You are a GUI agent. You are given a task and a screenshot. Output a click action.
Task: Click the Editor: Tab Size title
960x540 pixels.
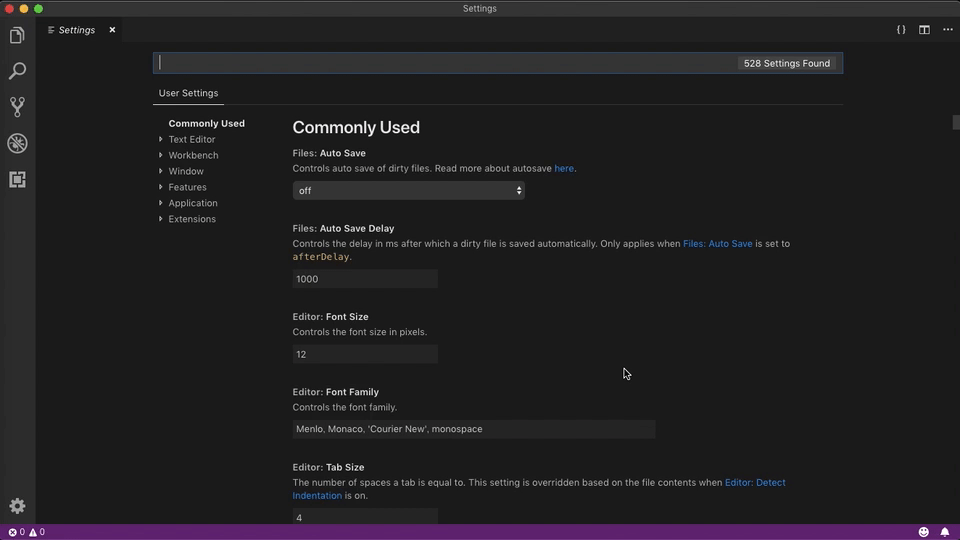[328, 467]
